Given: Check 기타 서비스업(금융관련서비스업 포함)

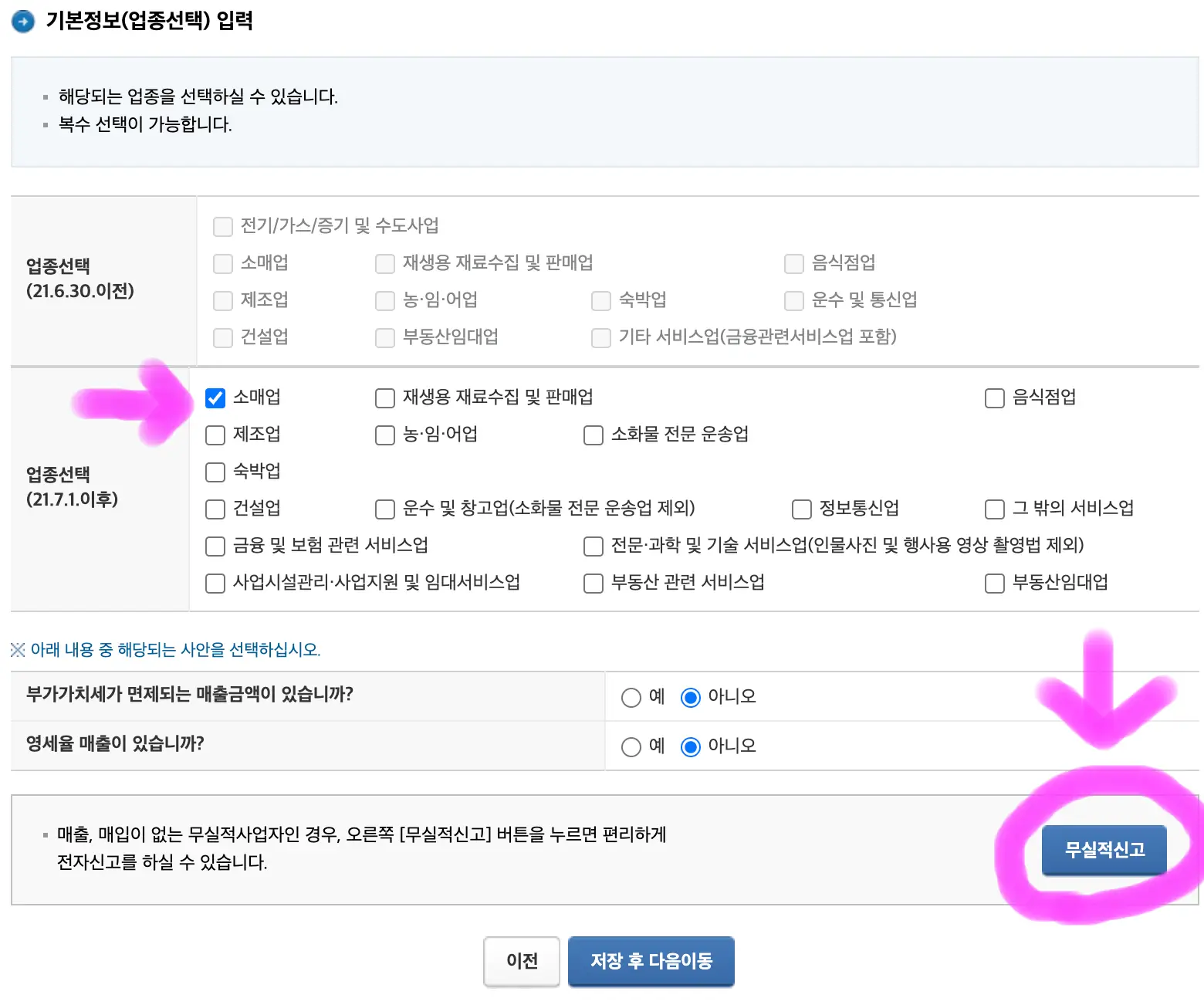Looking at the screenshot, I should (x=600, y=337).
